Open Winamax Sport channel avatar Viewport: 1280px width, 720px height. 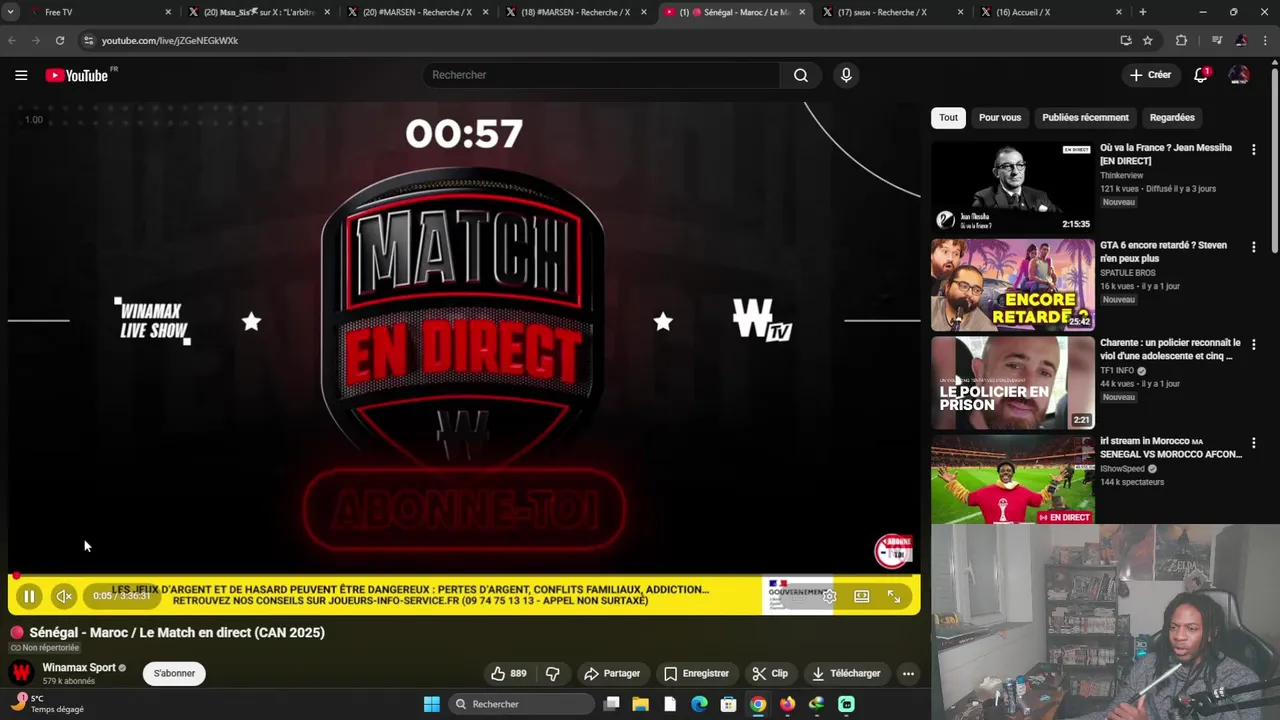[x=21, y=673]
